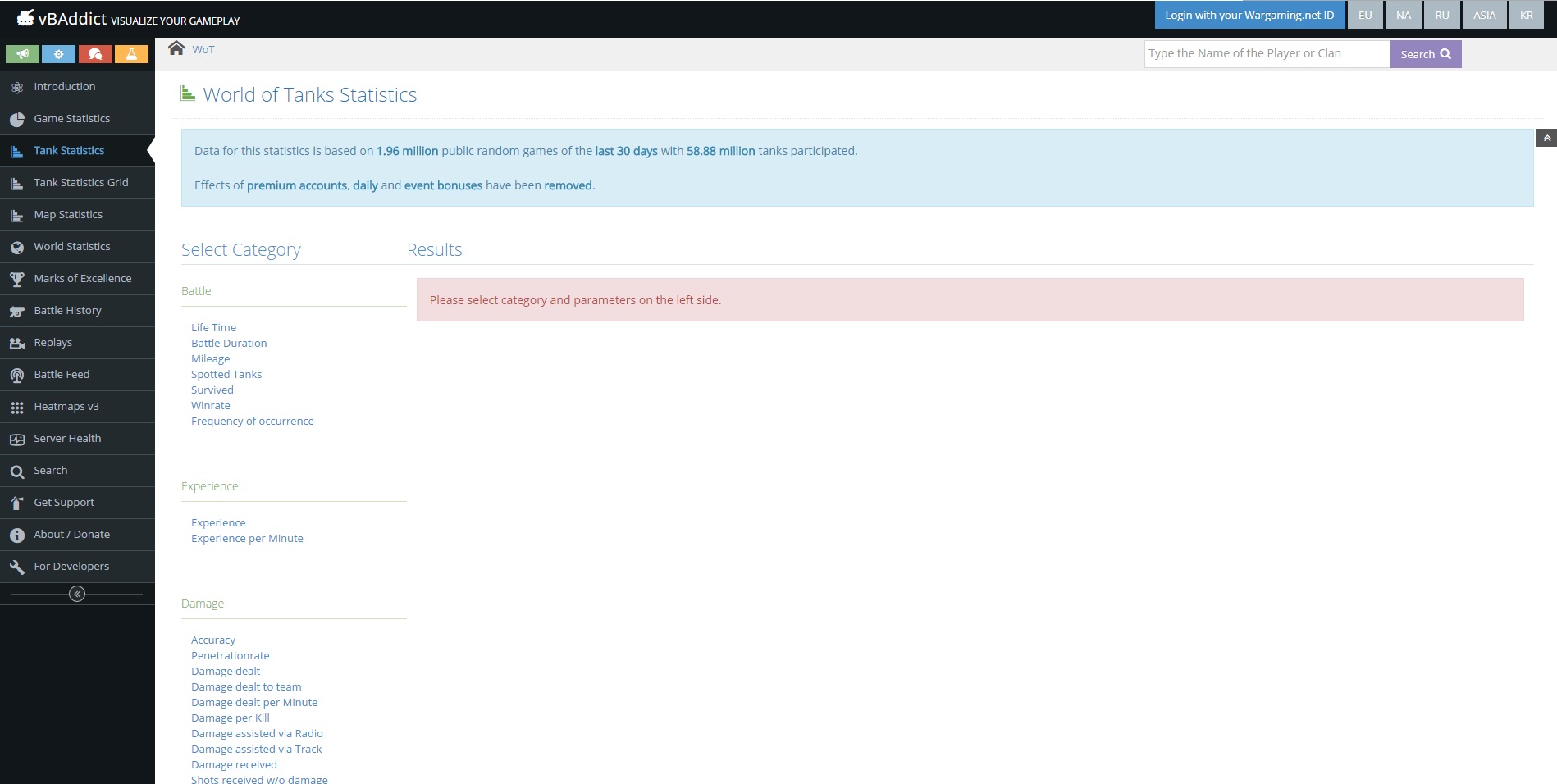
Task: Focus the player or clan name field
Action: click(x=1266, y=54)
